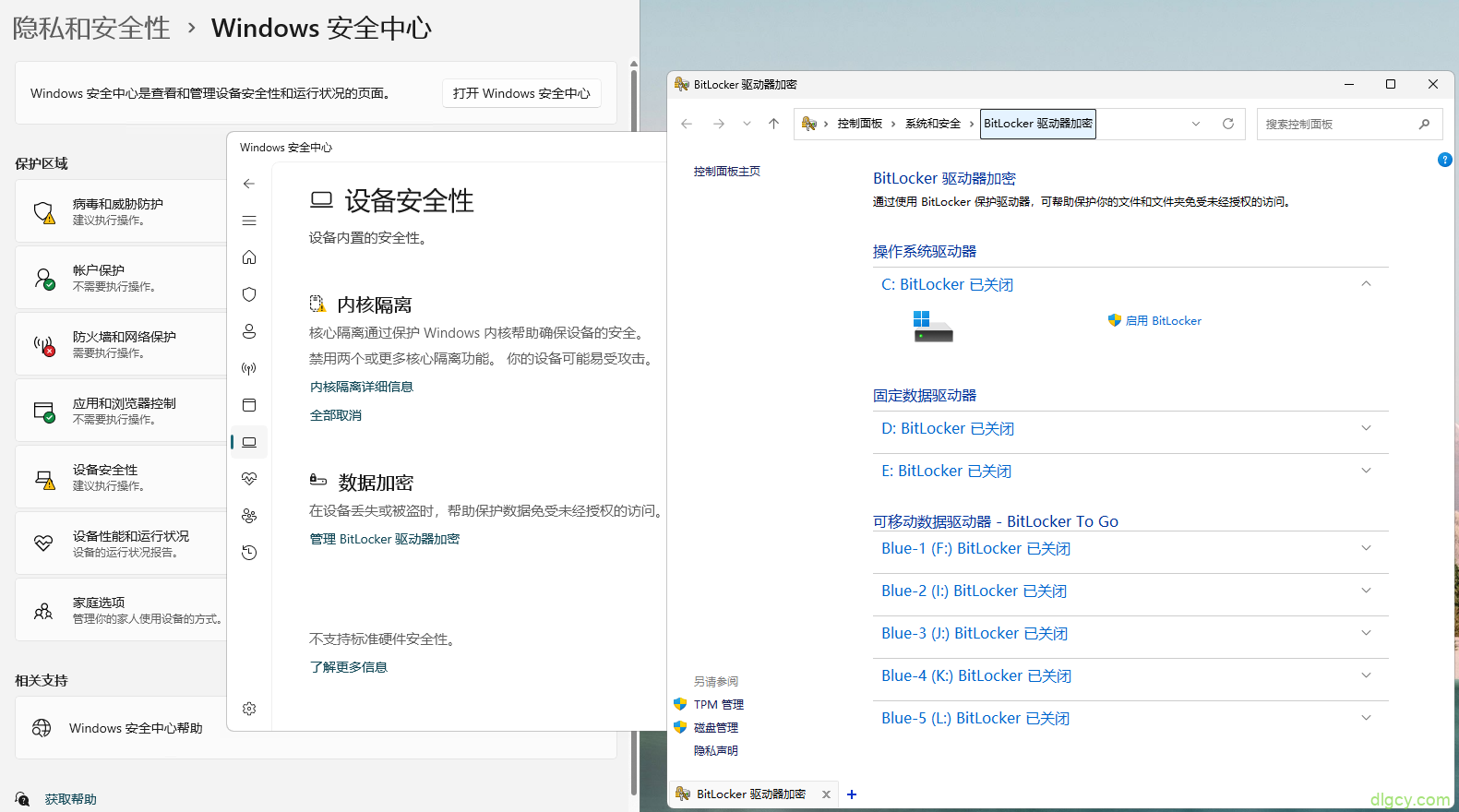Click the blue help question mark icon

click(x=1445, y=160)
